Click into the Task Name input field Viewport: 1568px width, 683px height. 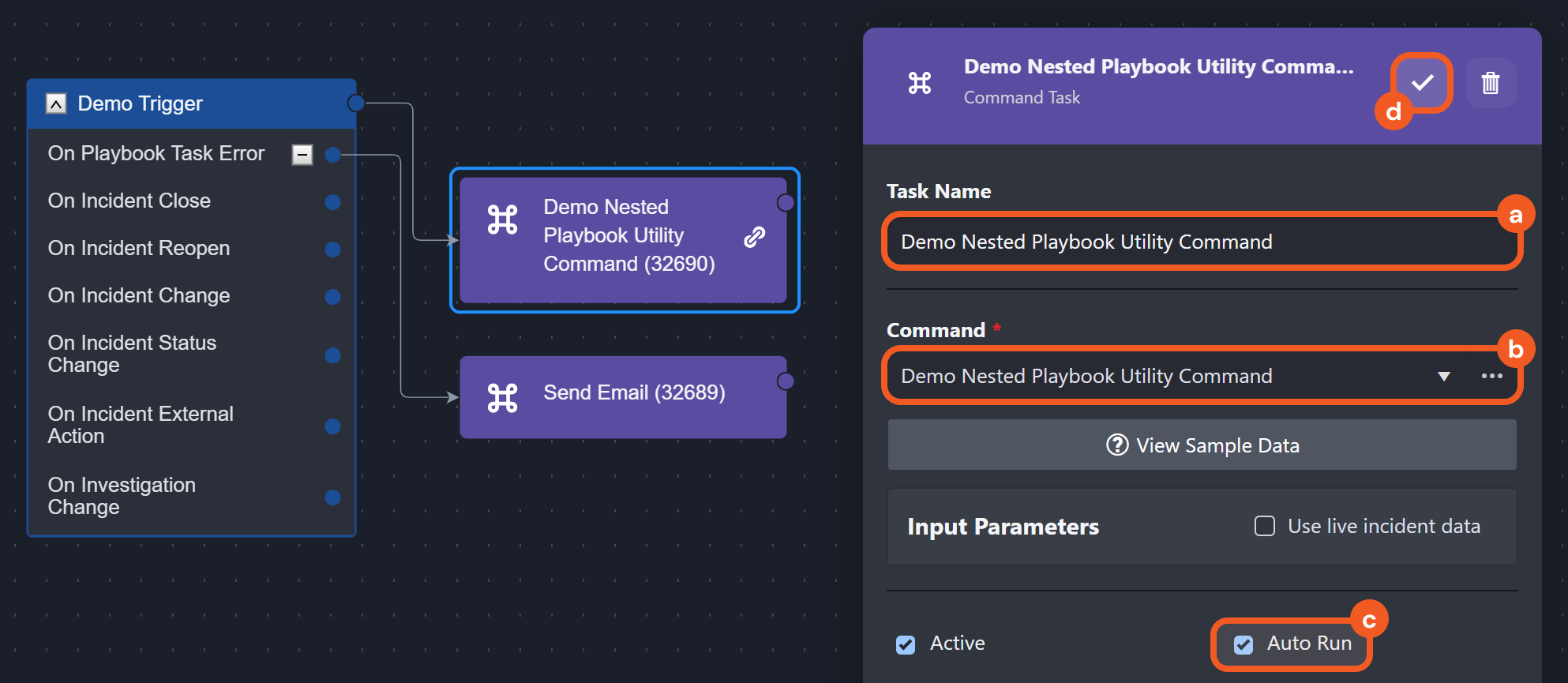point(1200,242)
